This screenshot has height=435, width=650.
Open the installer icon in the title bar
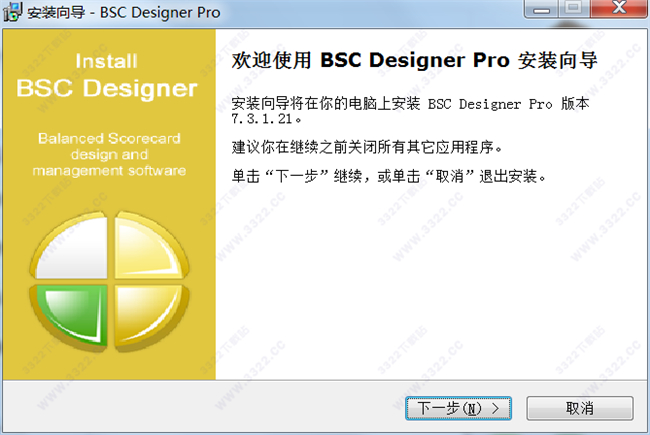[12, 11]
